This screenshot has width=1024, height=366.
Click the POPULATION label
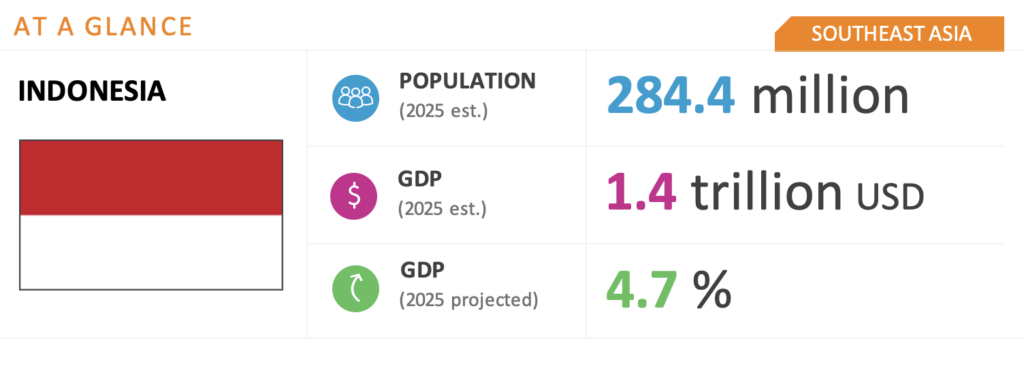[468, 81]
